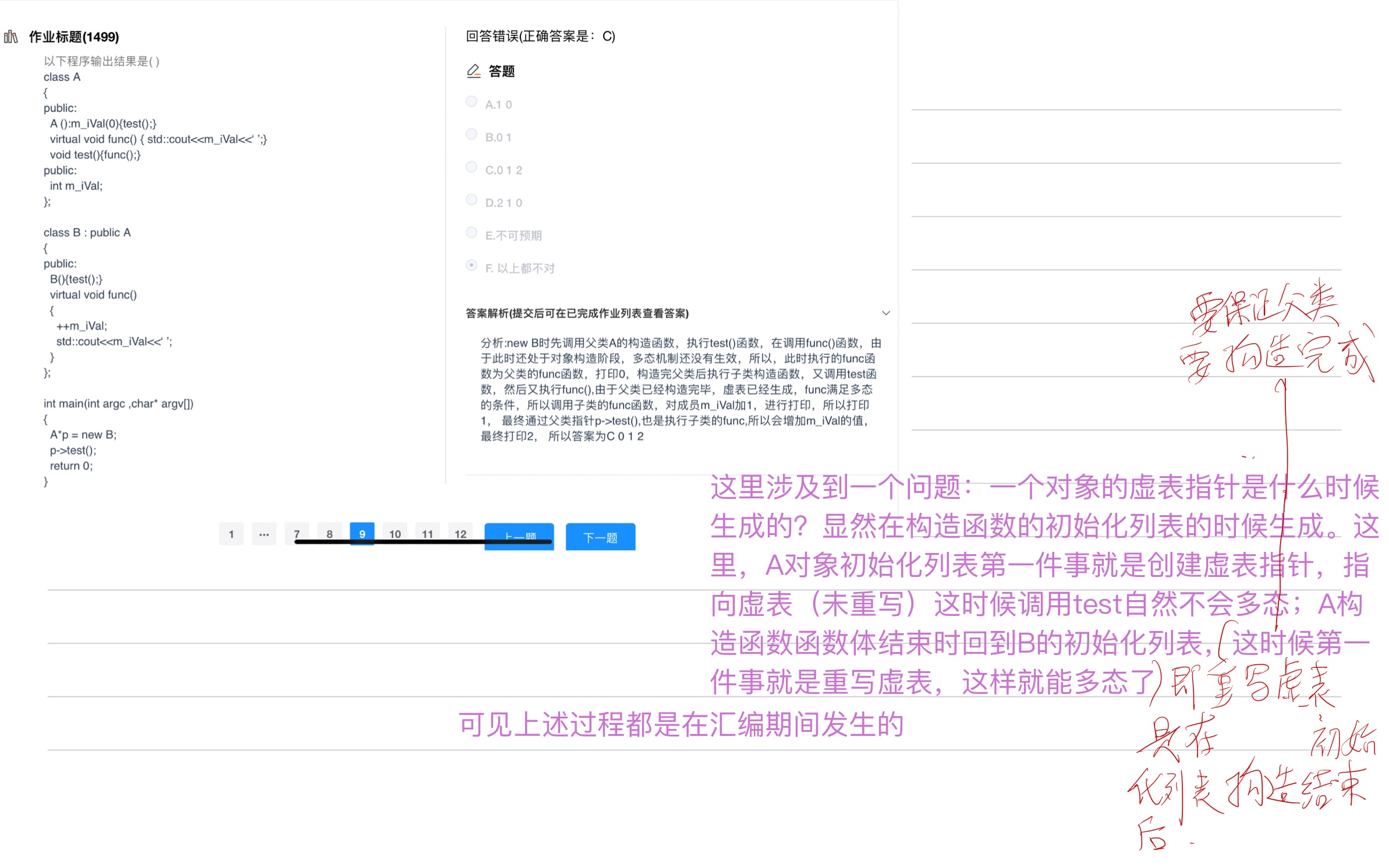The image size is (1389, 868).
Task: Open question 11 from the pager
Action: pyautogui.click(x=428, y=533)
